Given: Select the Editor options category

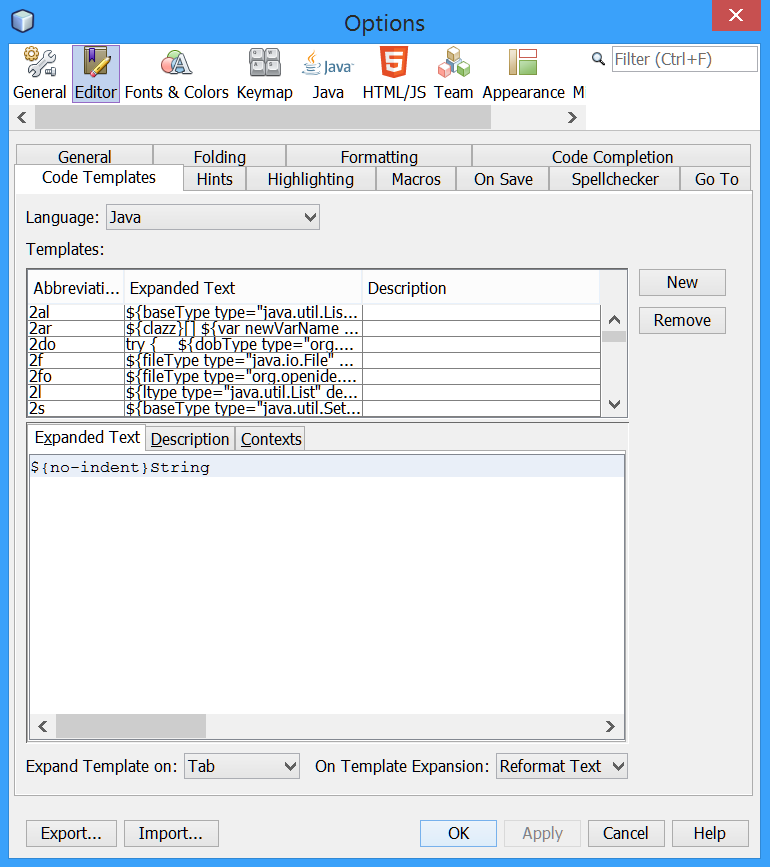Looking at the screenshot, I should coord(96,74).
